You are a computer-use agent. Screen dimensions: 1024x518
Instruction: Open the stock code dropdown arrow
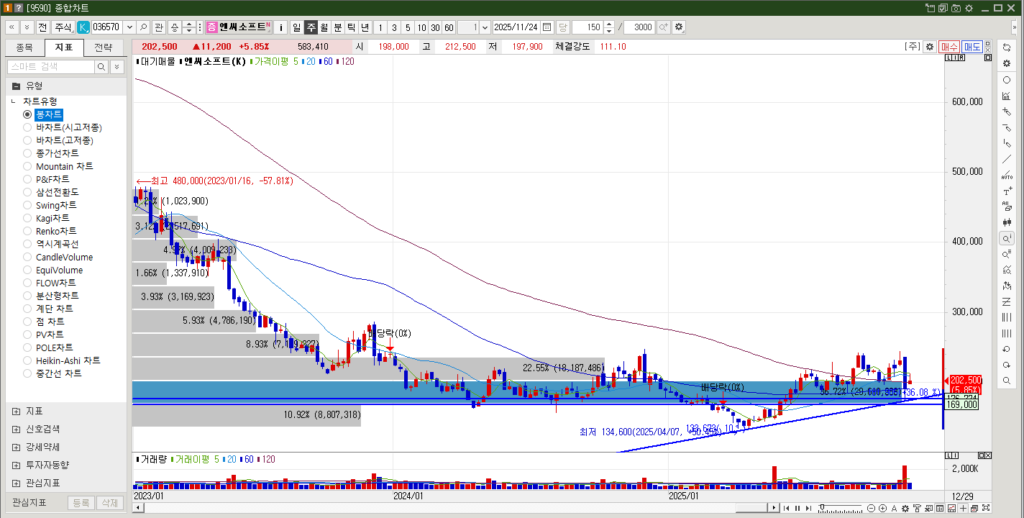pyautogui.click(x=129, y=27)
